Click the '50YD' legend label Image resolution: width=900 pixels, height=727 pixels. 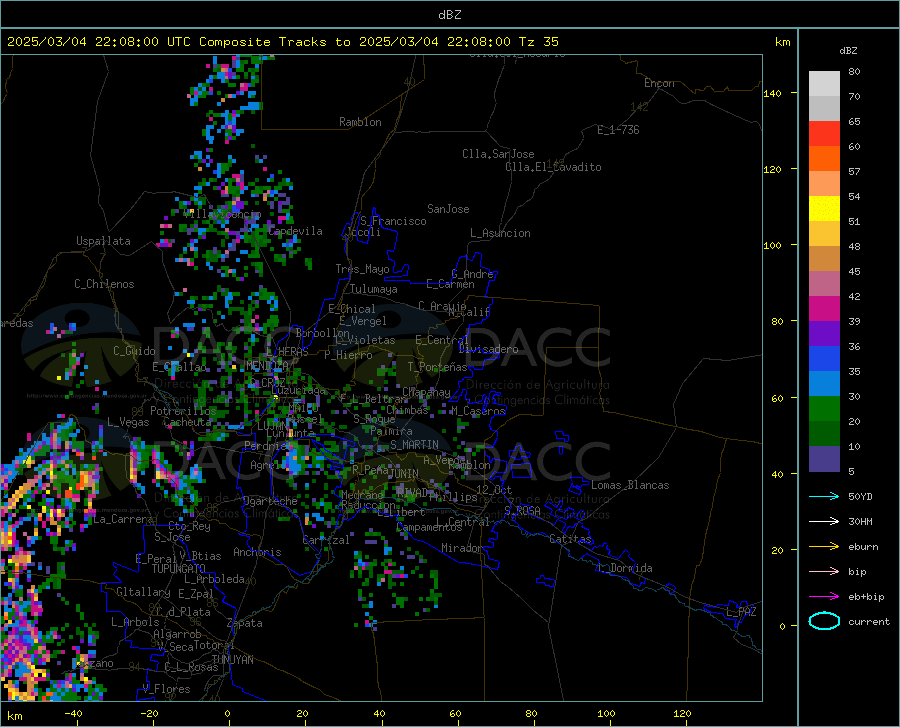(860, 496)
